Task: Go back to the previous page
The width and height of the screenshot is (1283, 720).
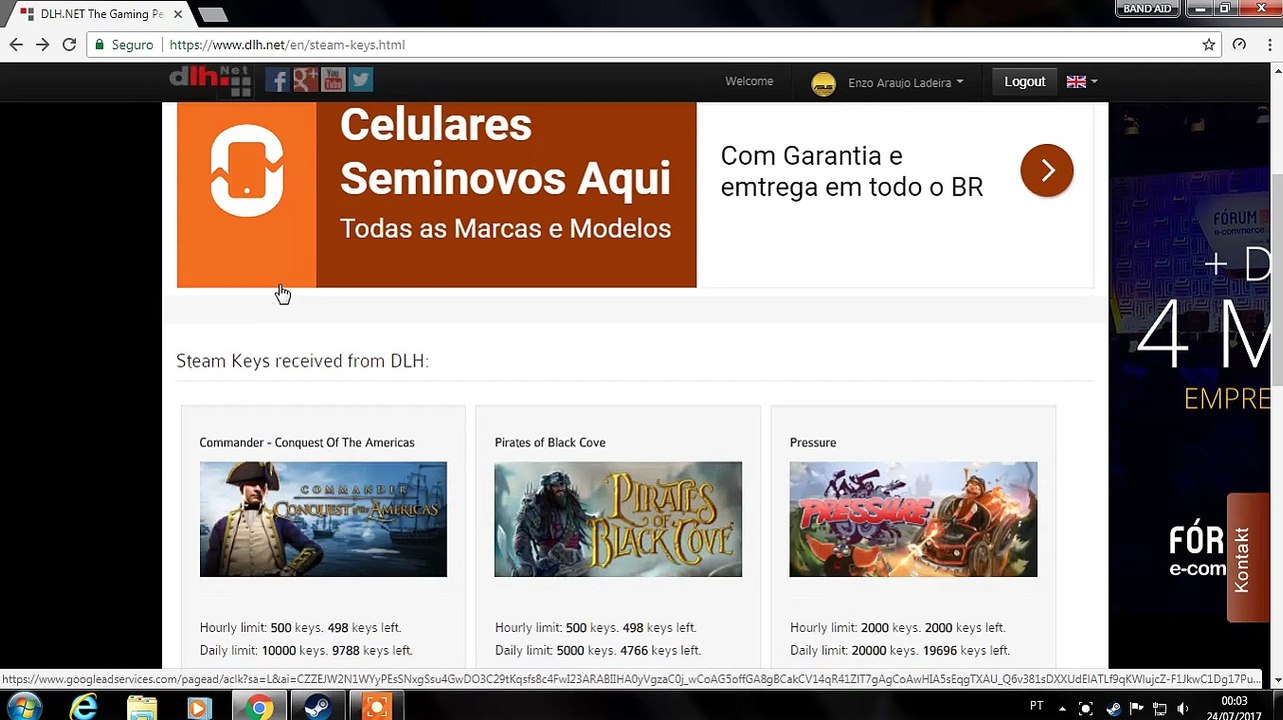Action: [x=16, y=45]
